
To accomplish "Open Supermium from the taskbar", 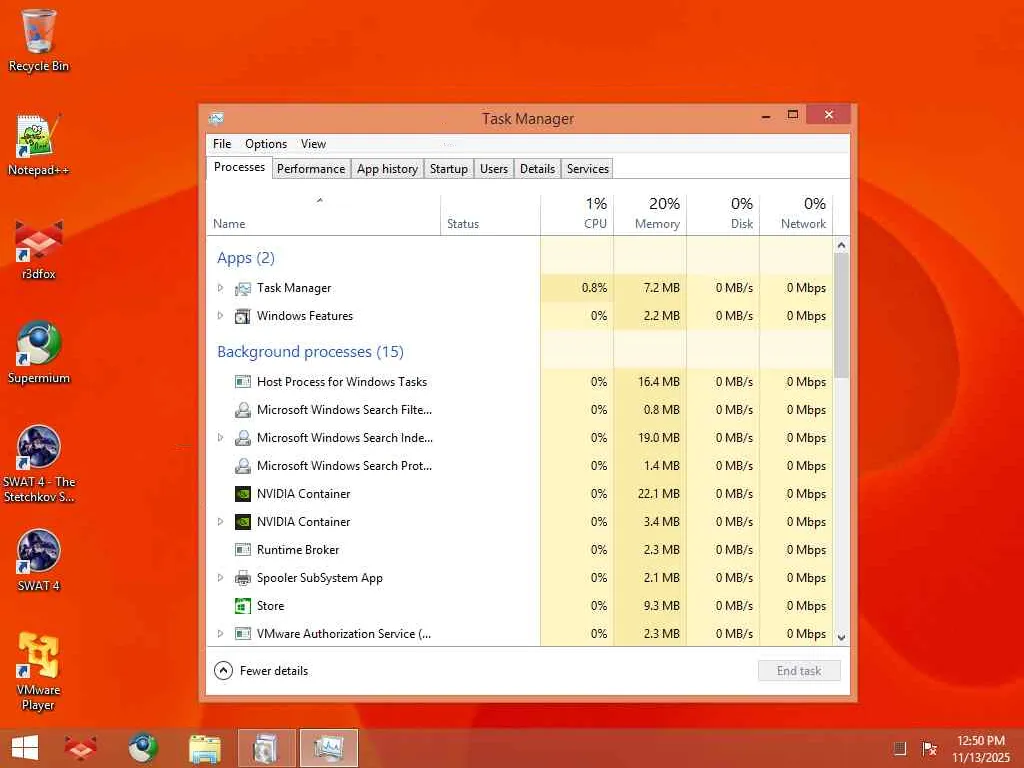I will coord(142,748).
